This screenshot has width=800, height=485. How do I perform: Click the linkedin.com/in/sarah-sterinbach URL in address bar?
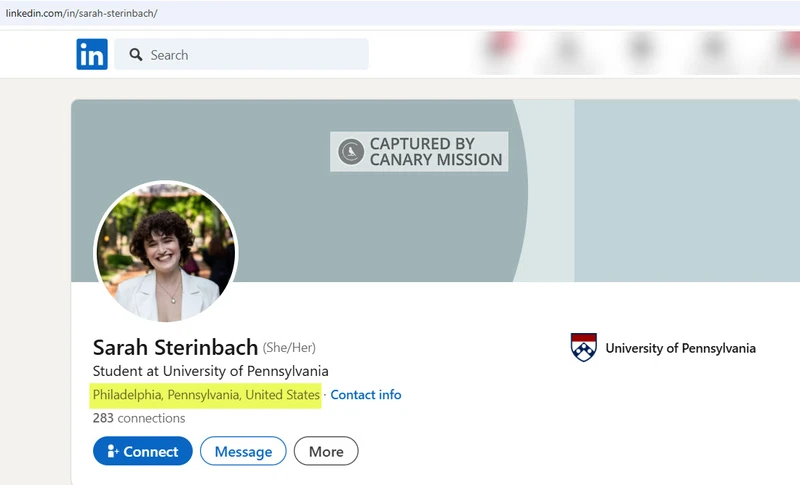[81, 13]
